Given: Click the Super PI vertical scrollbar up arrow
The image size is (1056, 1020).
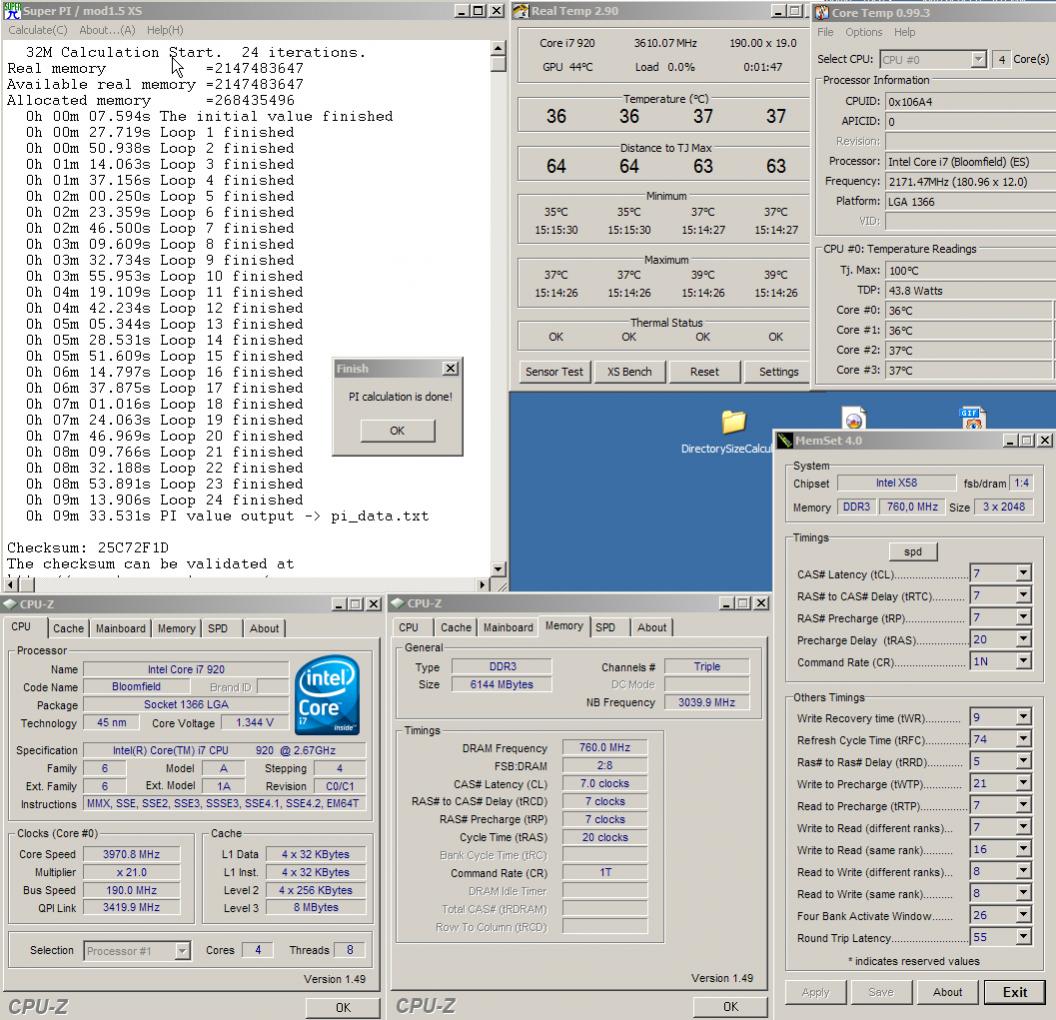Looking at the screenshot, I should pyautogui.click(x=499, y=49).
